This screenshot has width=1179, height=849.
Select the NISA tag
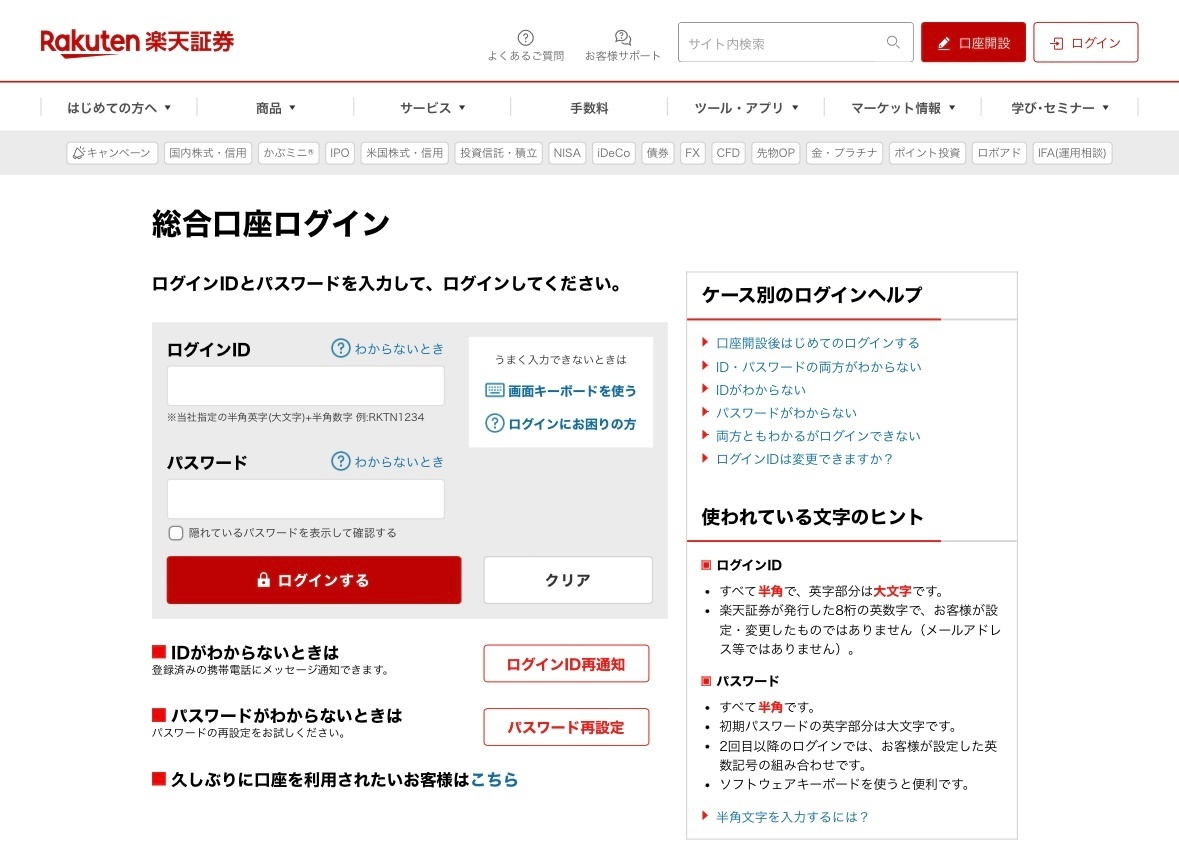coord(567,153)
